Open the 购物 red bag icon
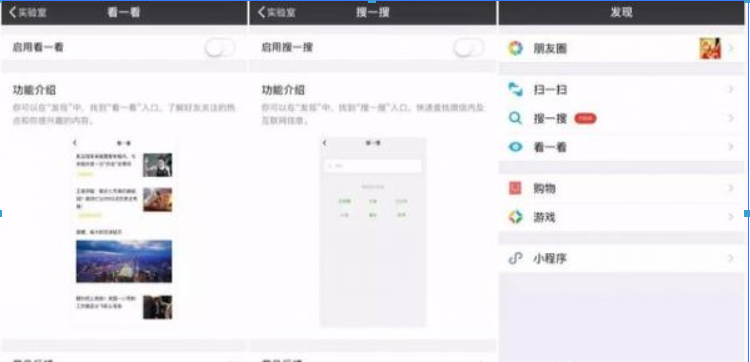Screen dimensions: 750x362 (x=515, y=188)
